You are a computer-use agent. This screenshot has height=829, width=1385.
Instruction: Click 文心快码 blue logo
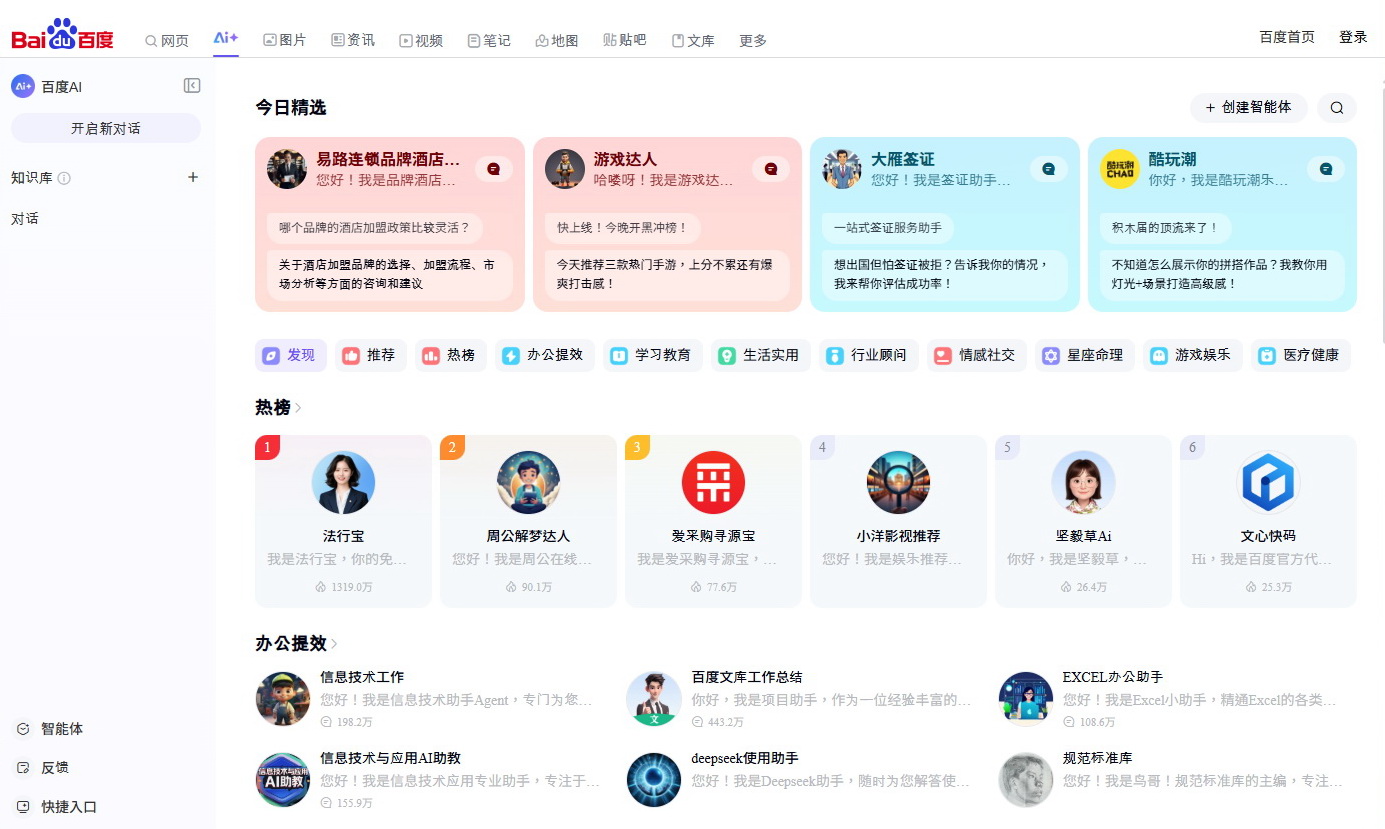pyautogui.click(x=1268, y=483)
